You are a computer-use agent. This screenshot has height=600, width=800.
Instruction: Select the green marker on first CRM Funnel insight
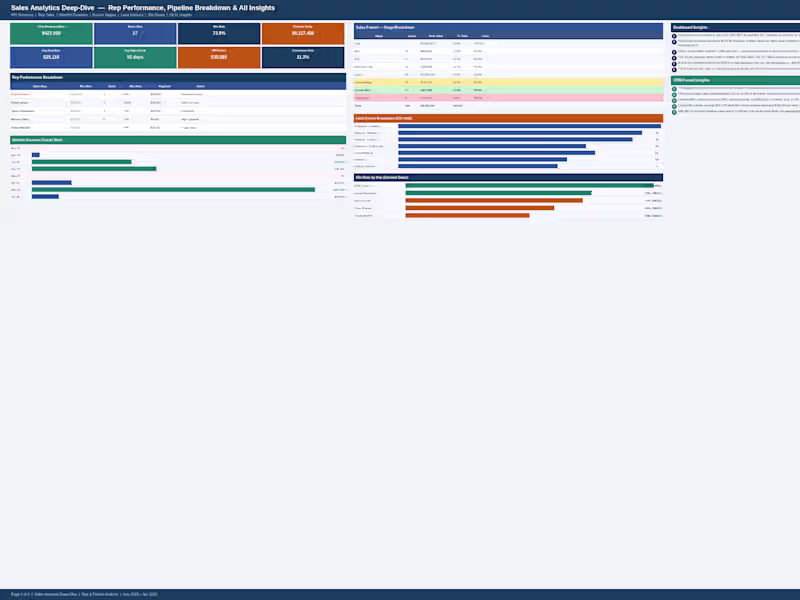click(675, 88)
